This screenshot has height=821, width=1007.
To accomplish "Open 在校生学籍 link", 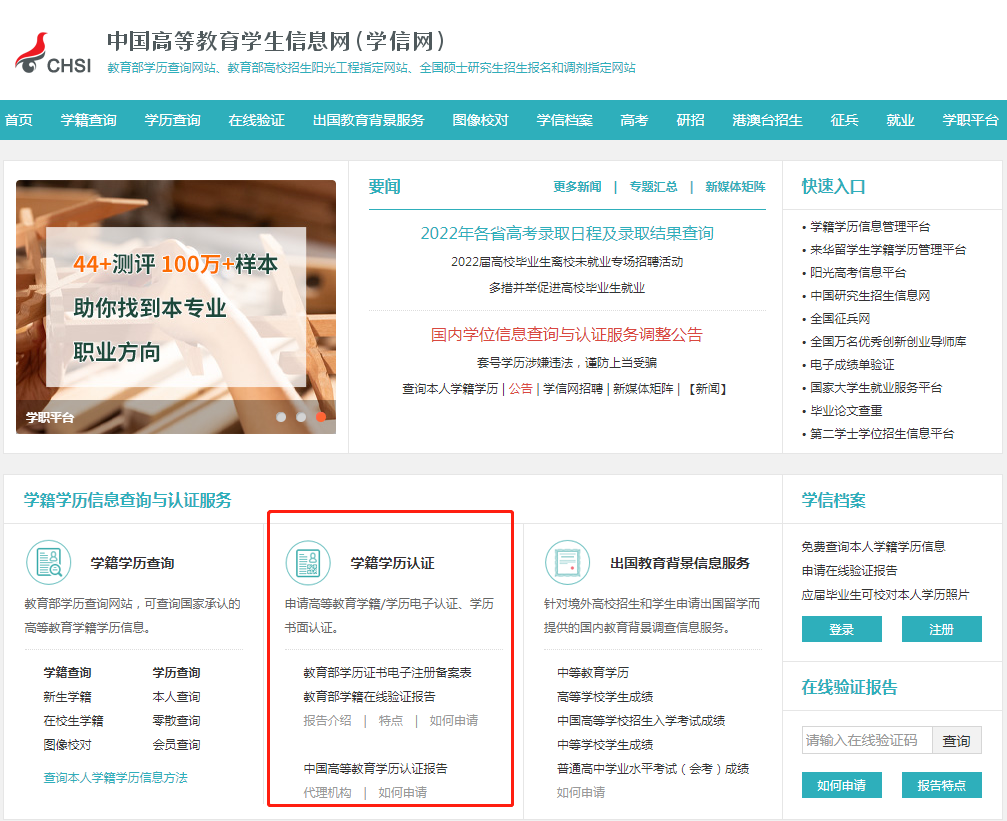I will [x=73, y=721].
